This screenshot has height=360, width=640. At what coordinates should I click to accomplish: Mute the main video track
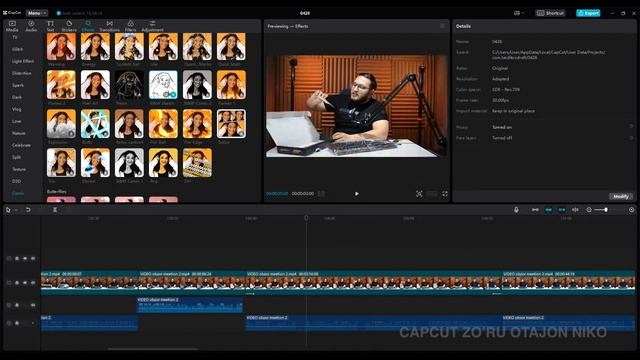pyautogui.click(x=33, y=282)
